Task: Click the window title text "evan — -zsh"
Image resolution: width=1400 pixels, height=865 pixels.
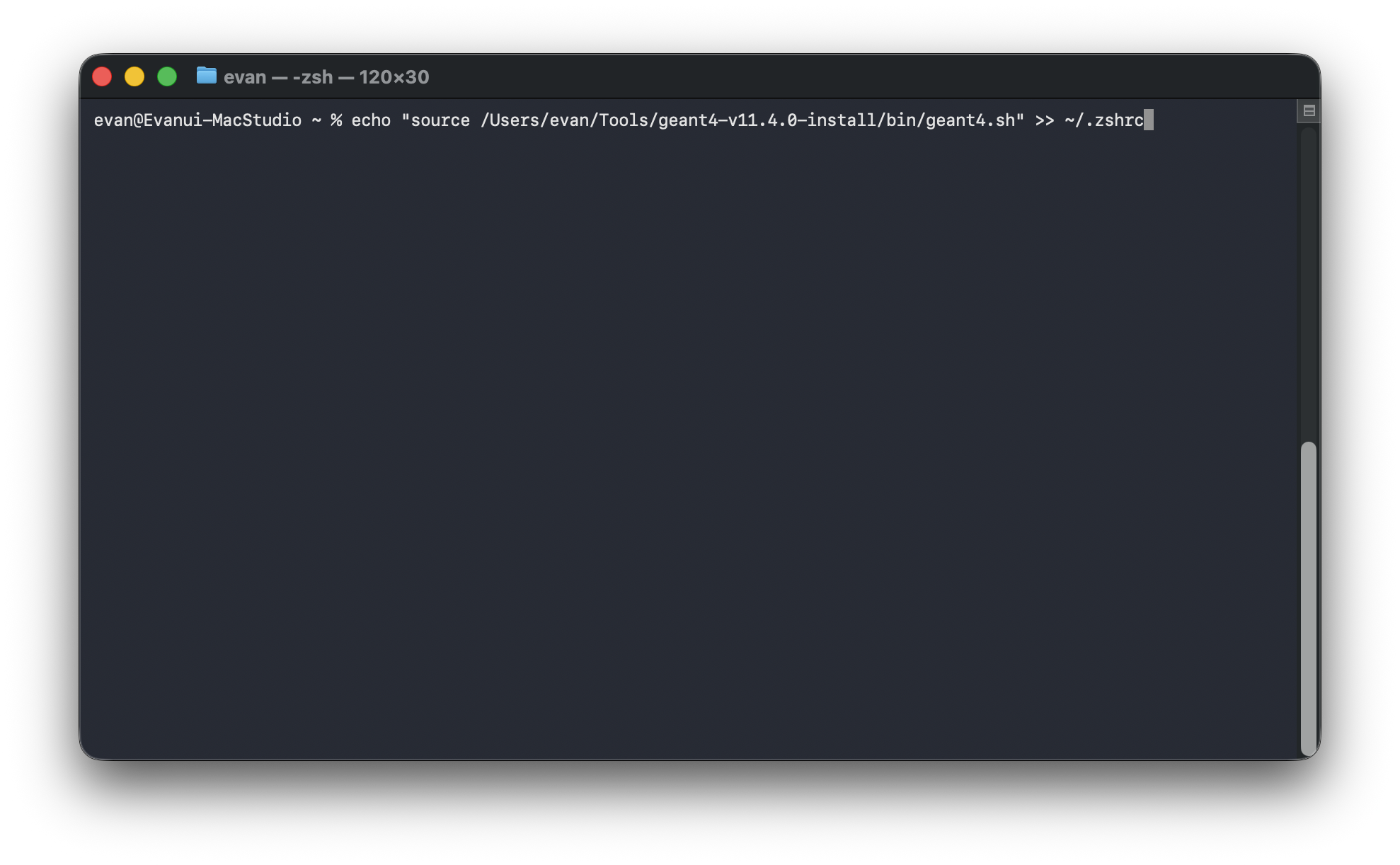Action: 278,77
